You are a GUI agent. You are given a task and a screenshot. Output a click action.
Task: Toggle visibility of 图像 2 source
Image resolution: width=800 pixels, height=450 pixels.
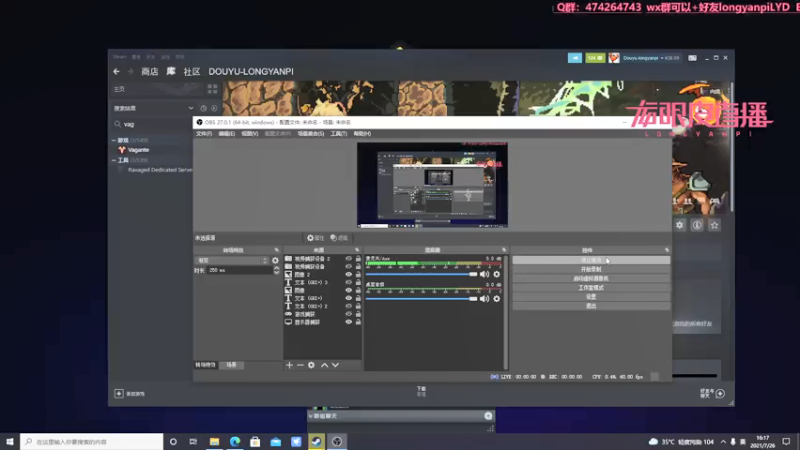click(348, 274)
